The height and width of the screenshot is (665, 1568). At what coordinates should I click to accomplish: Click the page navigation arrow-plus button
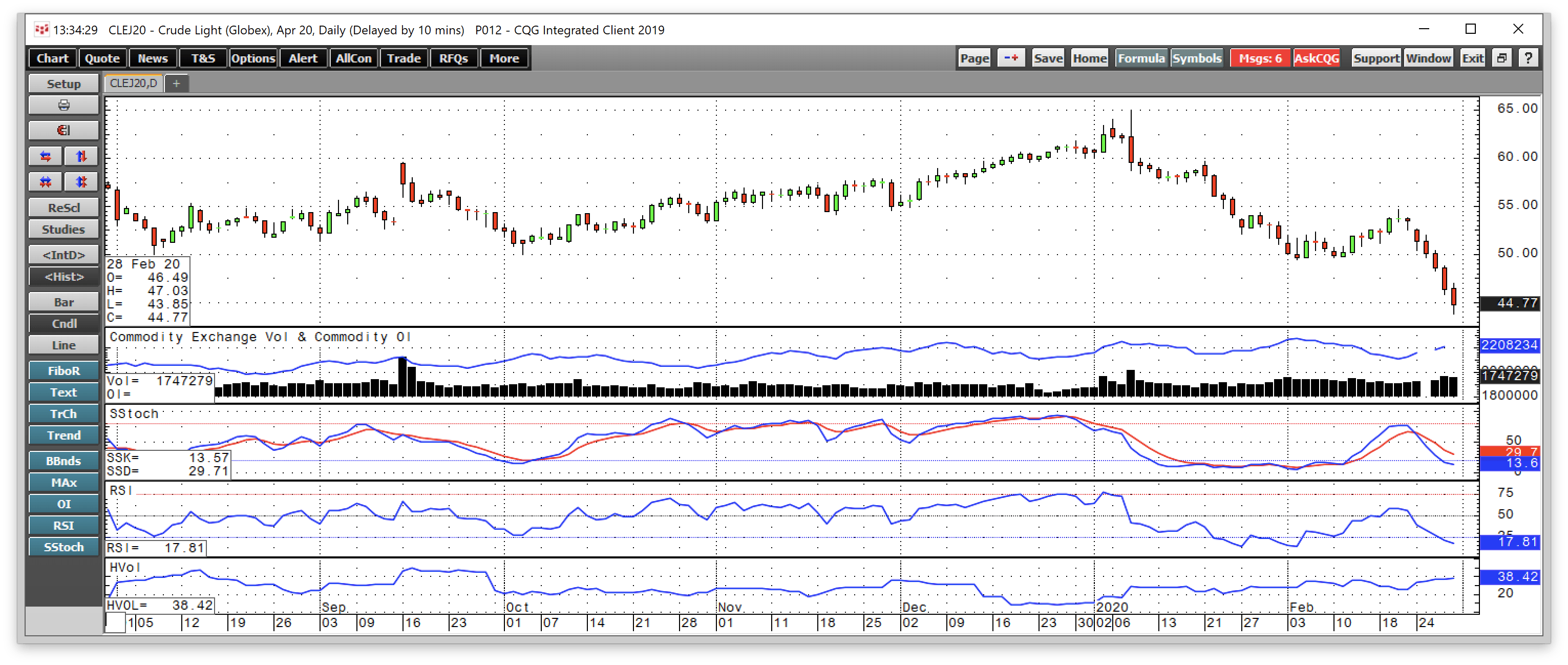1011,58
